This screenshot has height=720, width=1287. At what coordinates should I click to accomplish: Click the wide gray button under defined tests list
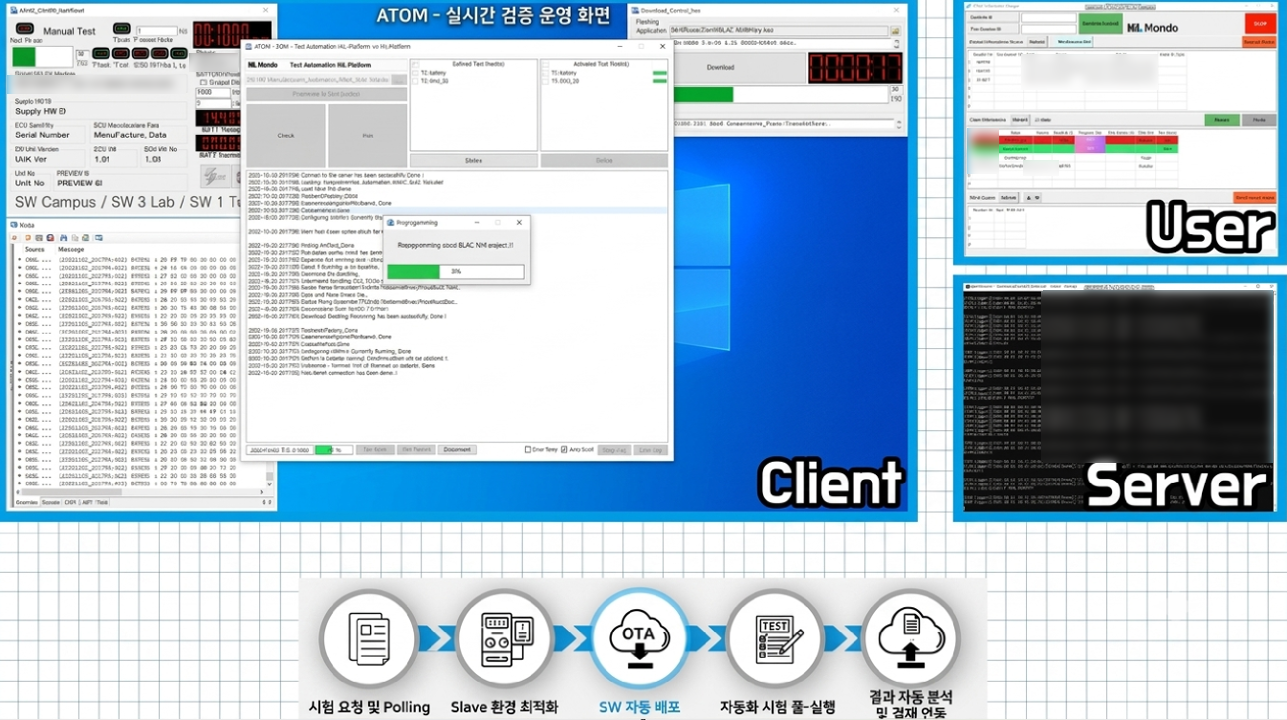(473, 160)
